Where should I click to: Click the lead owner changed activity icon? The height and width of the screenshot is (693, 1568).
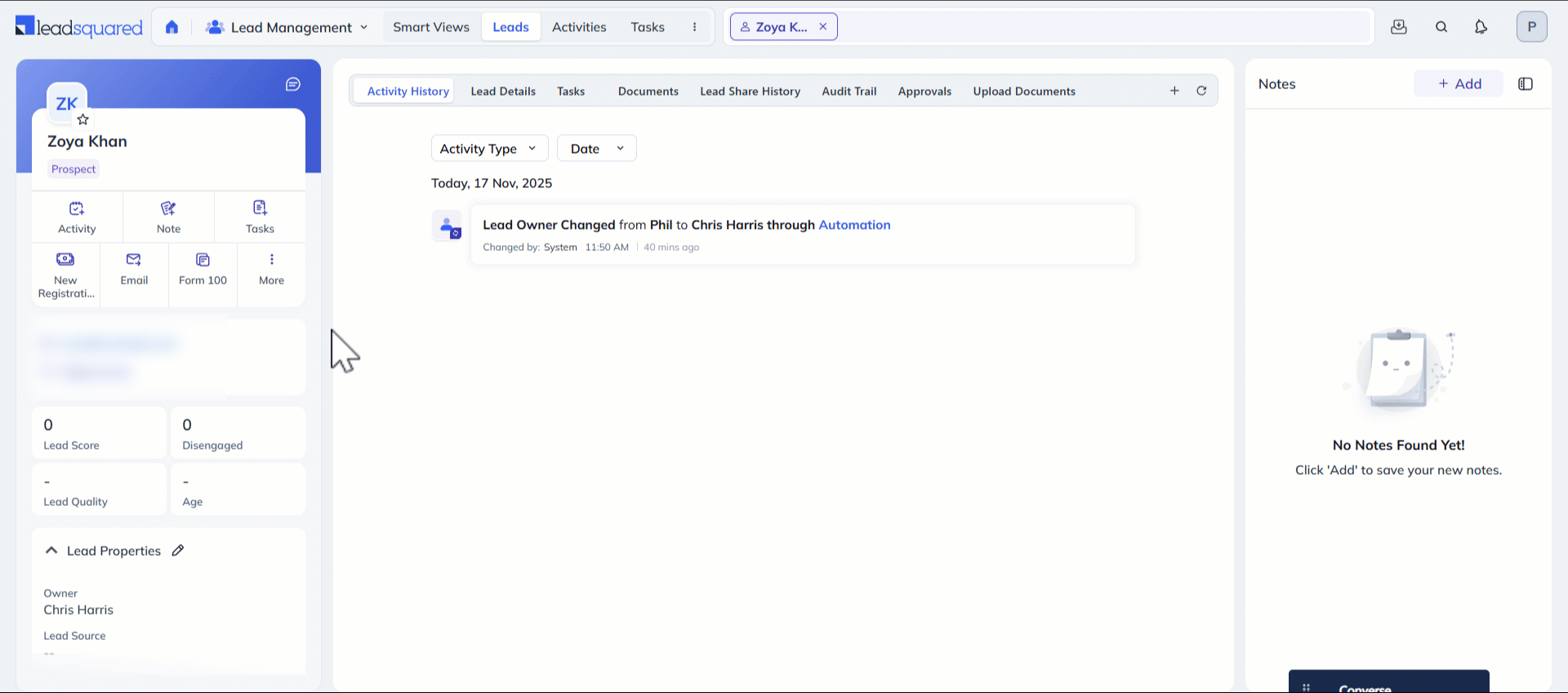coord(448,226)
